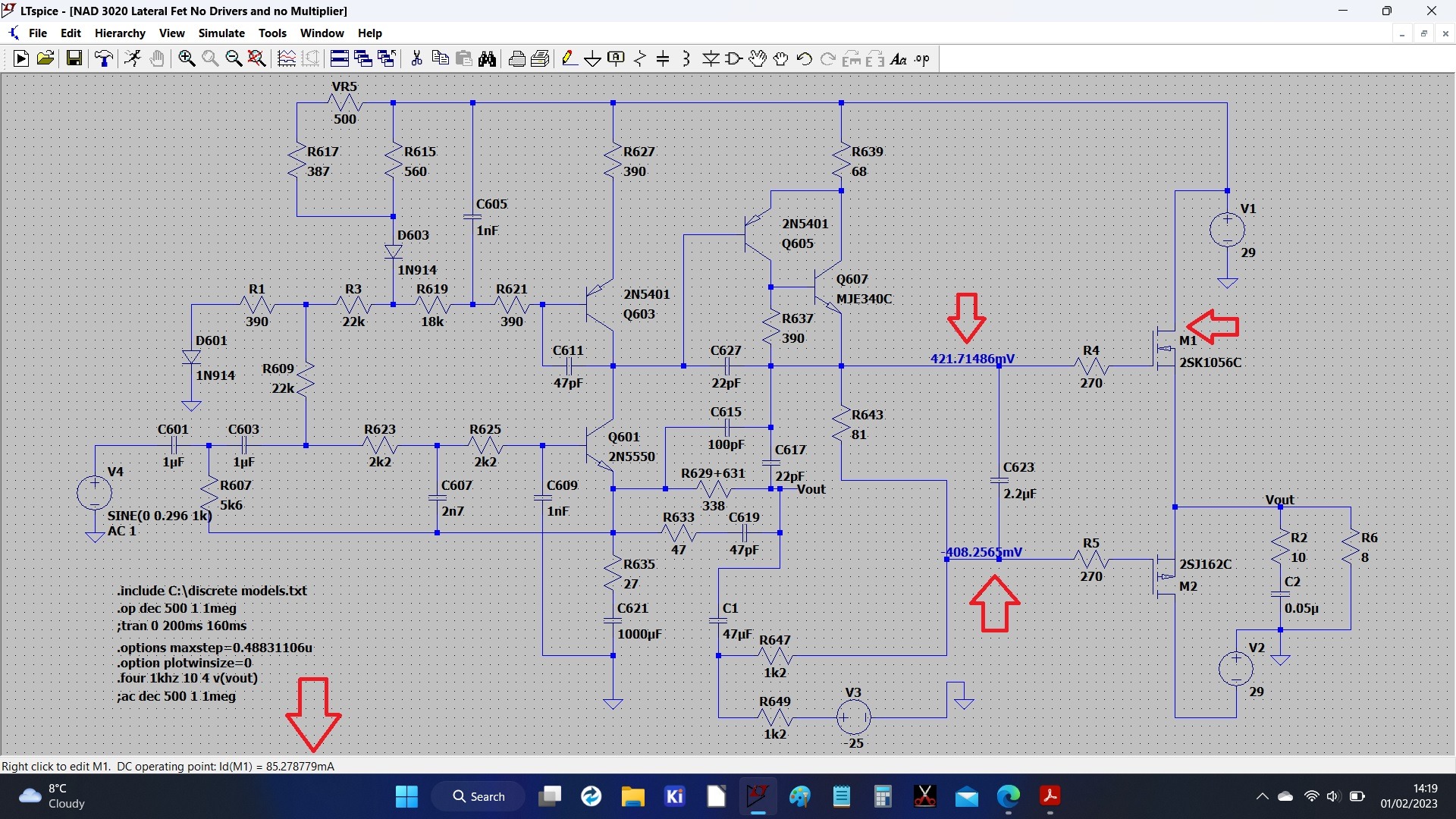
Task: Click the 'SINE(0 0.296 1k)' source value
Action: point(160,516)
